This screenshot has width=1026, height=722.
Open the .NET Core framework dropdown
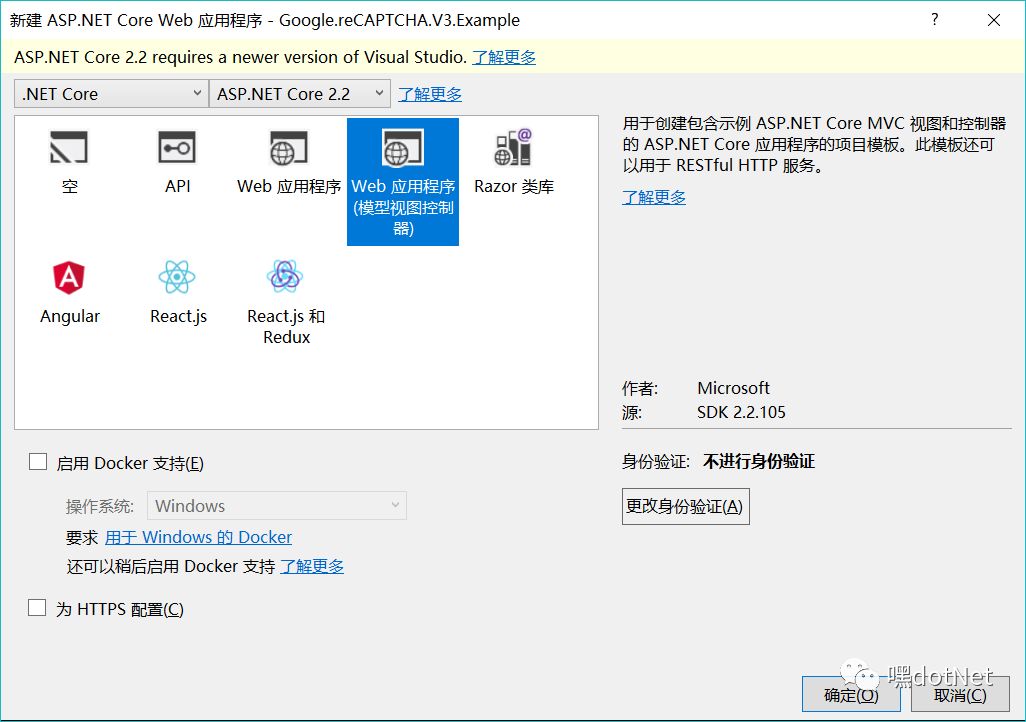(111, 94)
